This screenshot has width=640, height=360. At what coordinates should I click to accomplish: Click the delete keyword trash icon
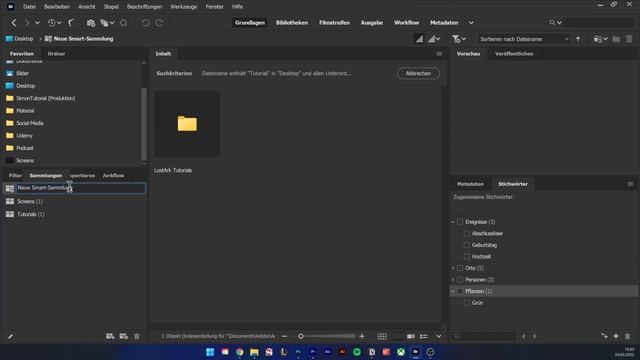coord(628,336)
